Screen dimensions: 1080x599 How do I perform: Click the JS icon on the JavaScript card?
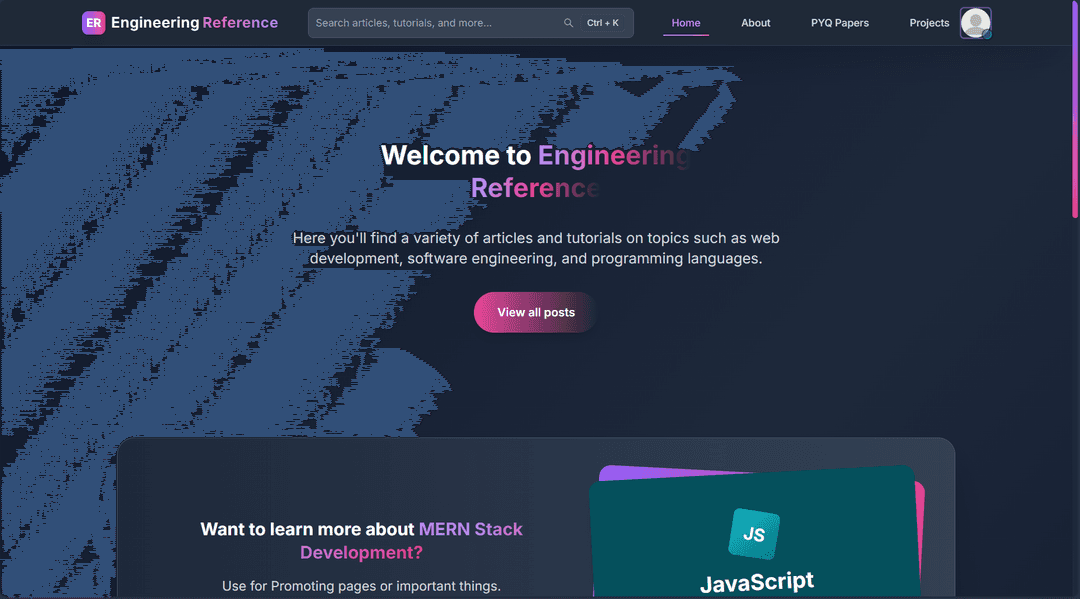point(754,534)
